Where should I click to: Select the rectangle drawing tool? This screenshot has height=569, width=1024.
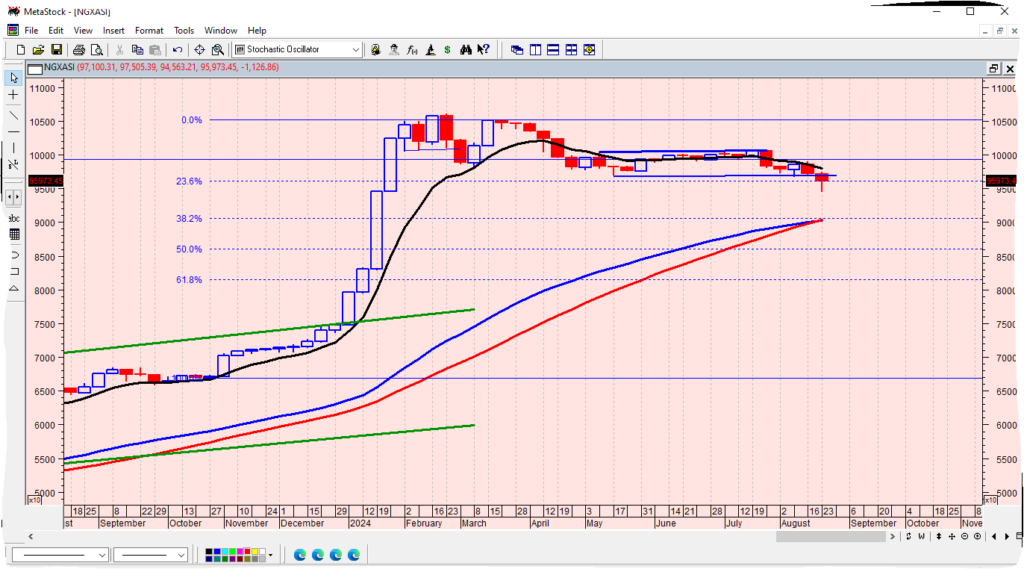pyautogui.click(x=14, y=271)
